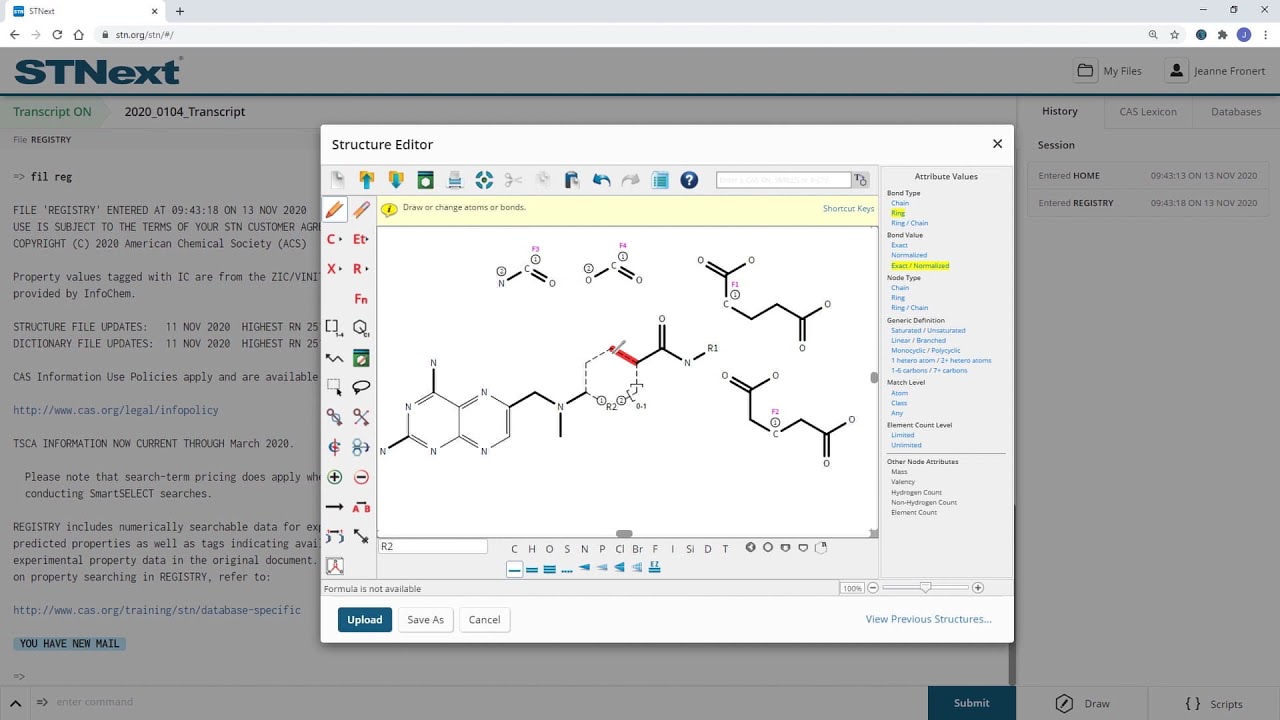The width and height of the screenshot is (1280, 720).
Task: Set Bond Type to Ring
Action: (898, 213)
